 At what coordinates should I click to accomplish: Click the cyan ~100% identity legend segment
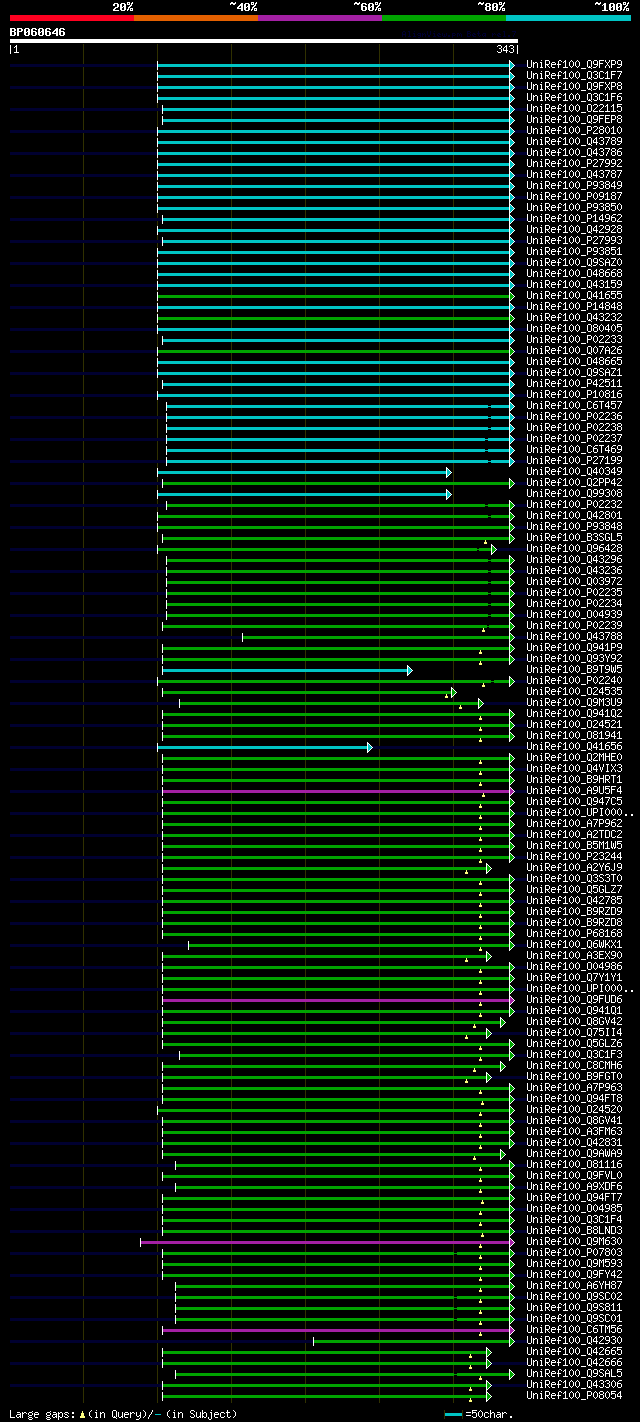(x=568, y=18)
